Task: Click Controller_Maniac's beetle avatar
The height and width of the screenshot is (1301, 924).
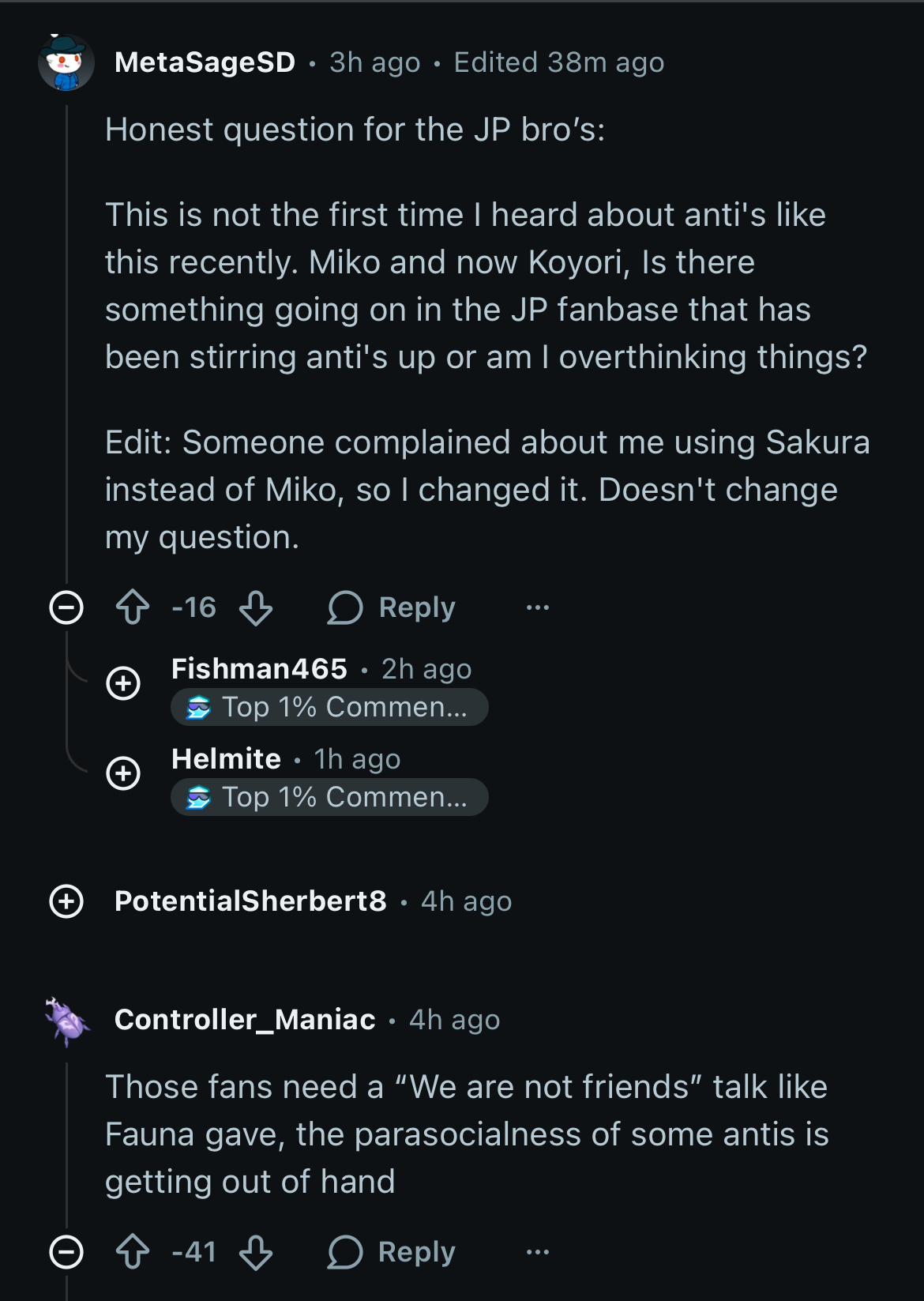Action: click(66, 1021)
